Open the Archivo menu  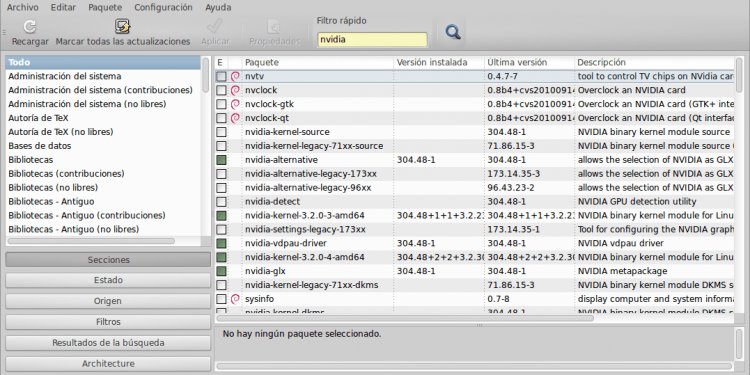pos(22,7)
